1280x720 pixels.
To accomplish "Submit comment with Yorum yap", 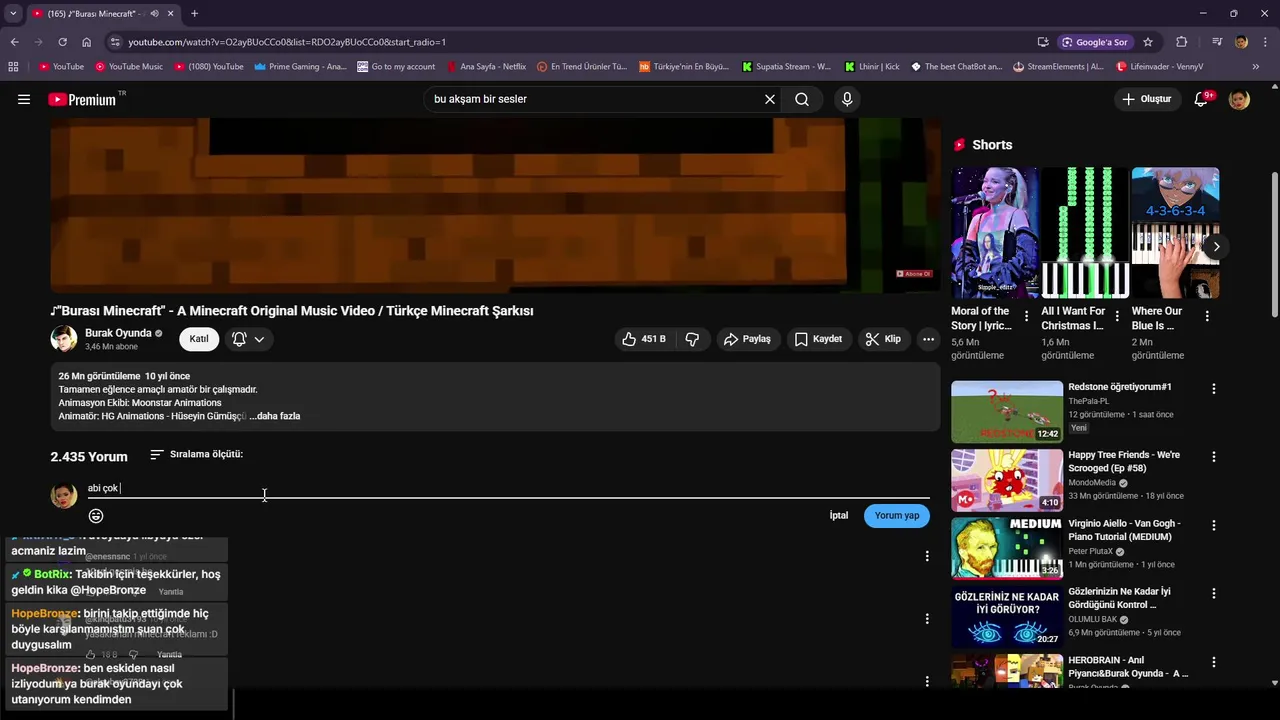I will tap(897, 516).
